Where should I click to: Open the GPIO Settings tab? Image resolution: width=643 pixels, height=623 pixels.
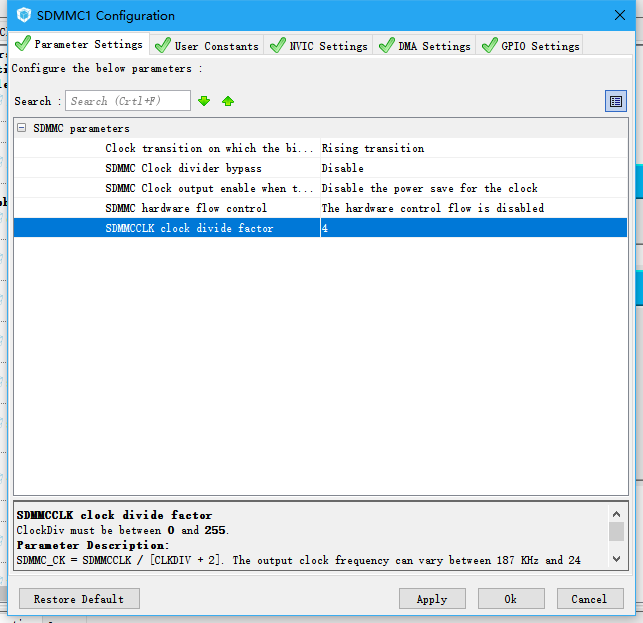tap(529, 46)
